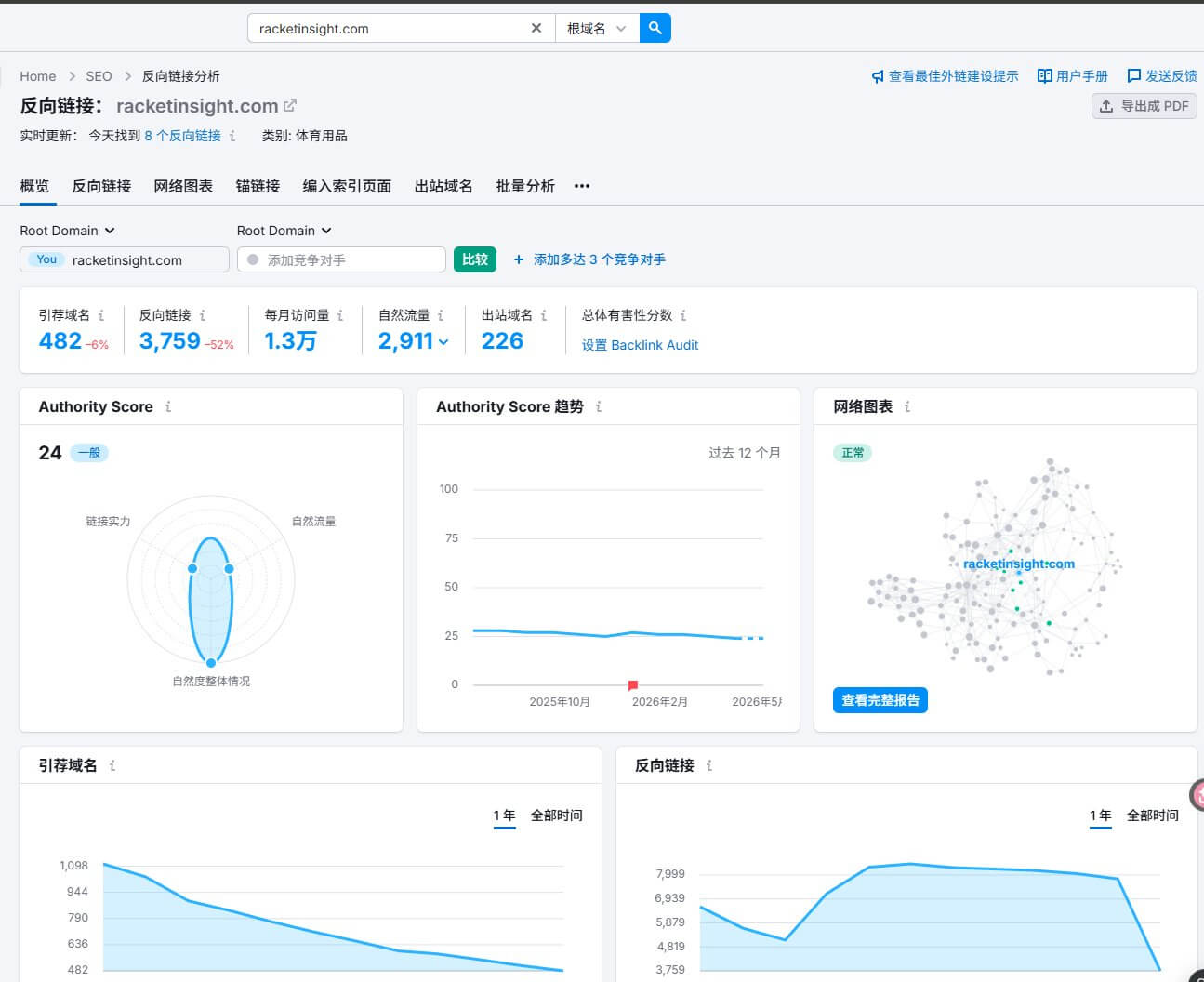Image resolution: width=1204 pixels, height=982 pixels.
Task: Show info for 反向链接 metric
Action: tap(203, 315)
